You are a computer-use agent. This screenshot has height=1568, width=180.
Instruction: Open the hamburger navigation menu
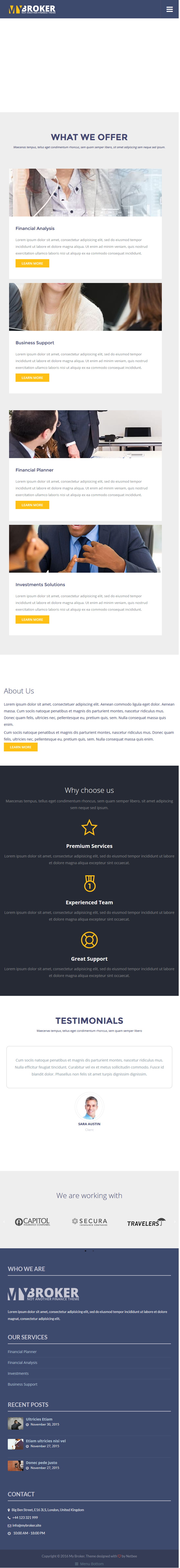(x=170, y=9)
